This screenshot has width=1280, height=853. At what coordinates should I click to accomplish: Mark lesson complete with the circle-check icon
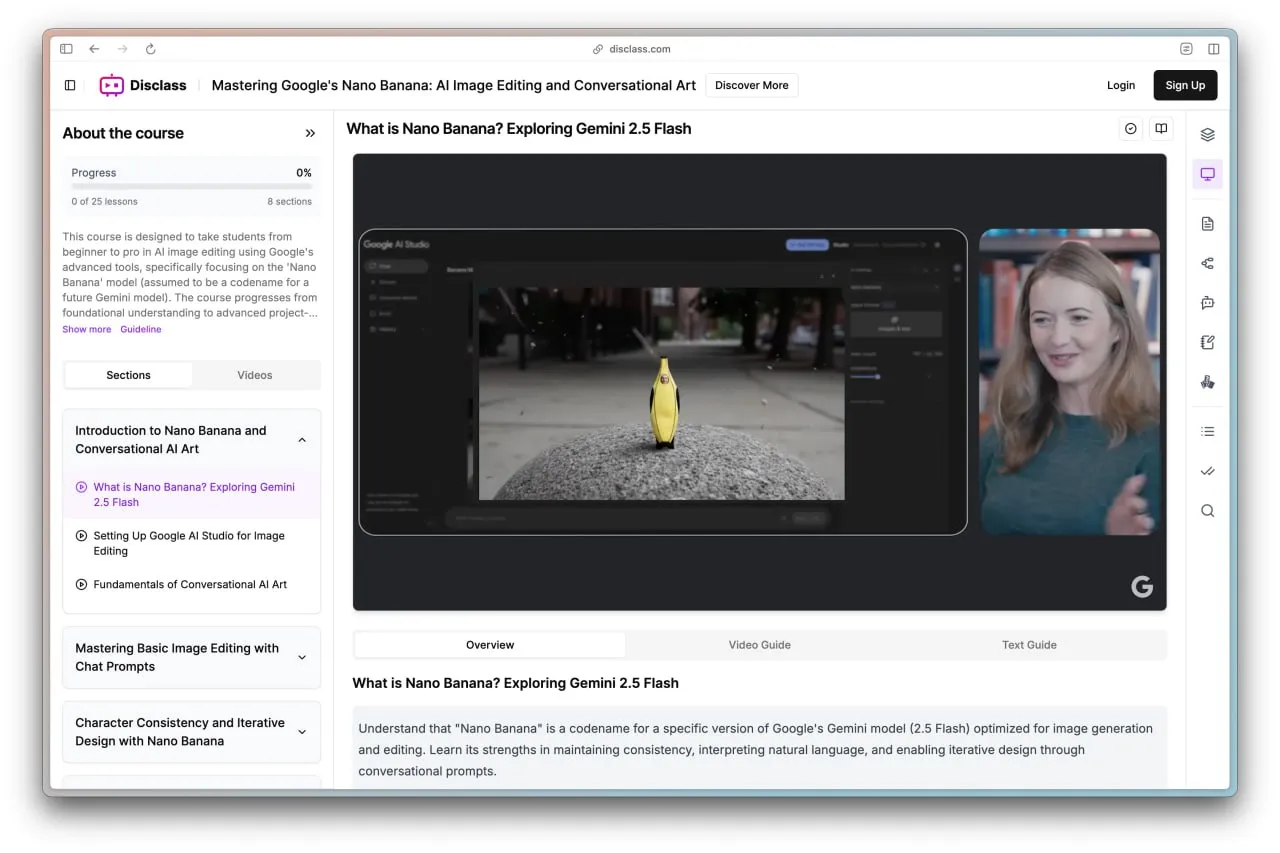[x=1131, y=129]
